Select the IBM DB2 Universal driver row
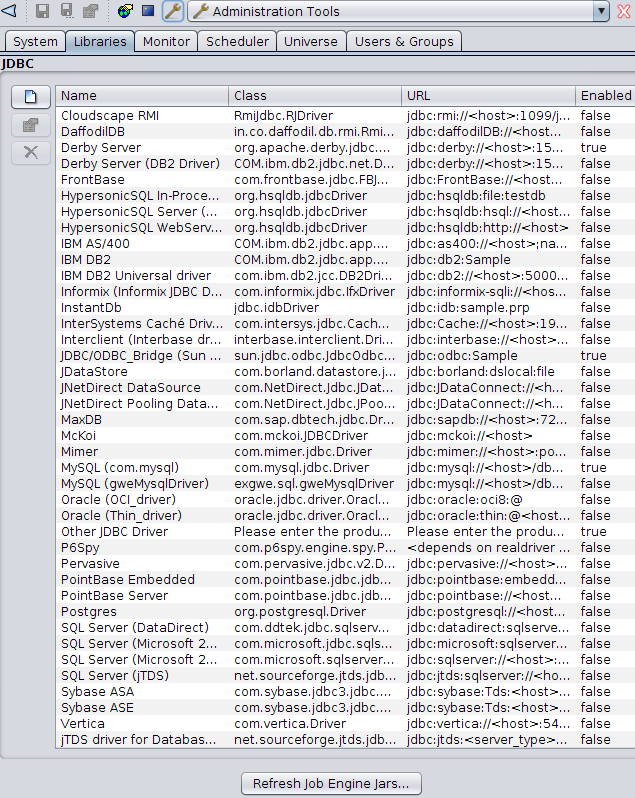635x798 pixels. (x=345, y=275)
